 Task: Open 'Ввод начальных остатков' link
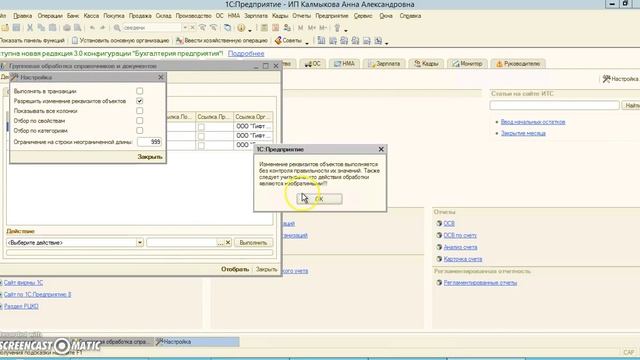533,122
